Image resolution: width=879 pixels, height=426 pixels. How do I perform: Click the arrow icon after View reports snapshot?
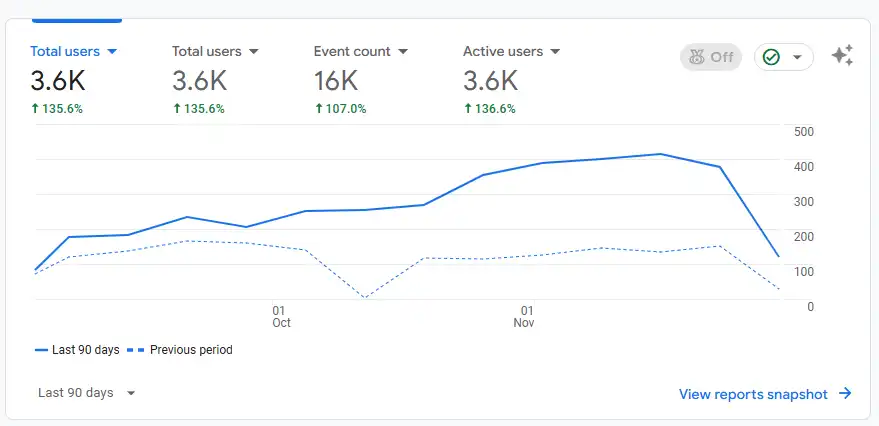845,394
